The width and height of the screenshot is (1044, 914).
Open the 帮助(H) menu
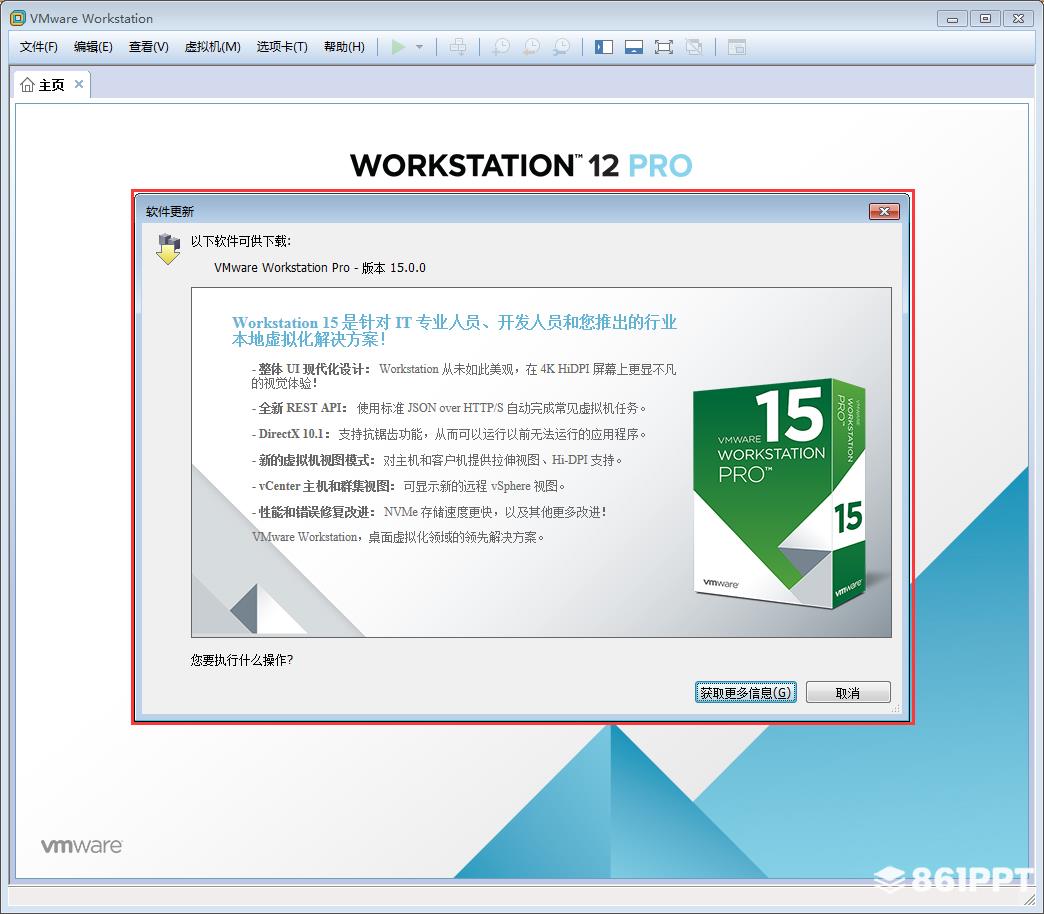click(x=344, y=47)
